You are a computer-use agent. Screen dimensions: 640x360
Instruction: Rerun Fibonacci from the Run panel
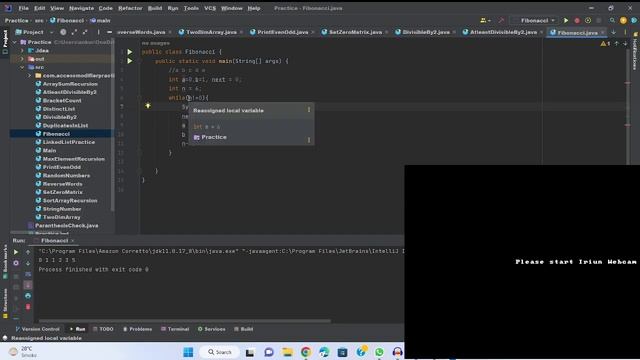click(x=16, y=252)
